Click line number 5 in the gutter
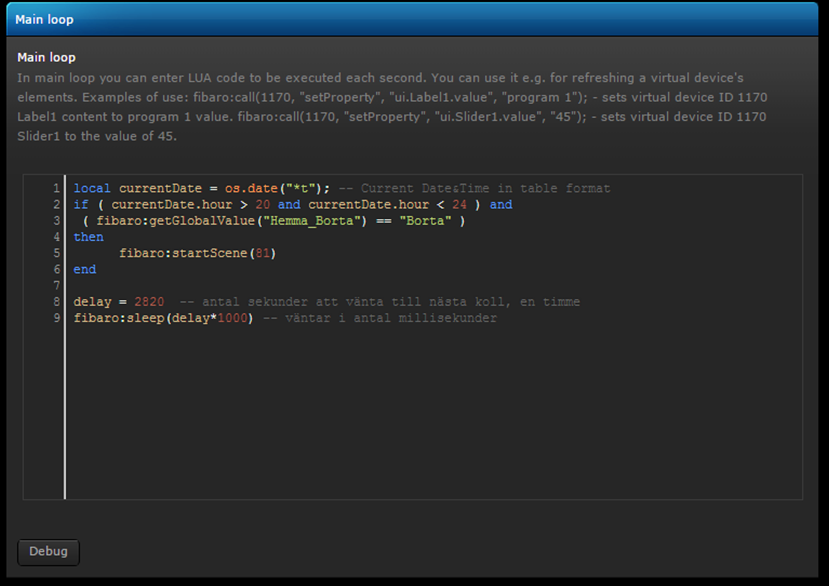 point(57,253)
